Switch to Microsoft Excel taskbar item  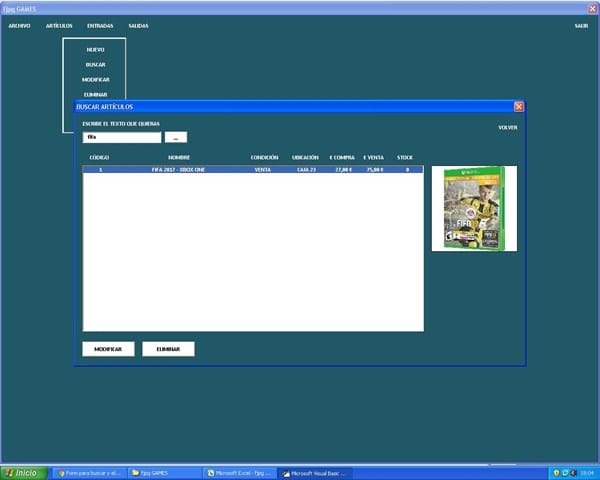(x=238, y=472)
